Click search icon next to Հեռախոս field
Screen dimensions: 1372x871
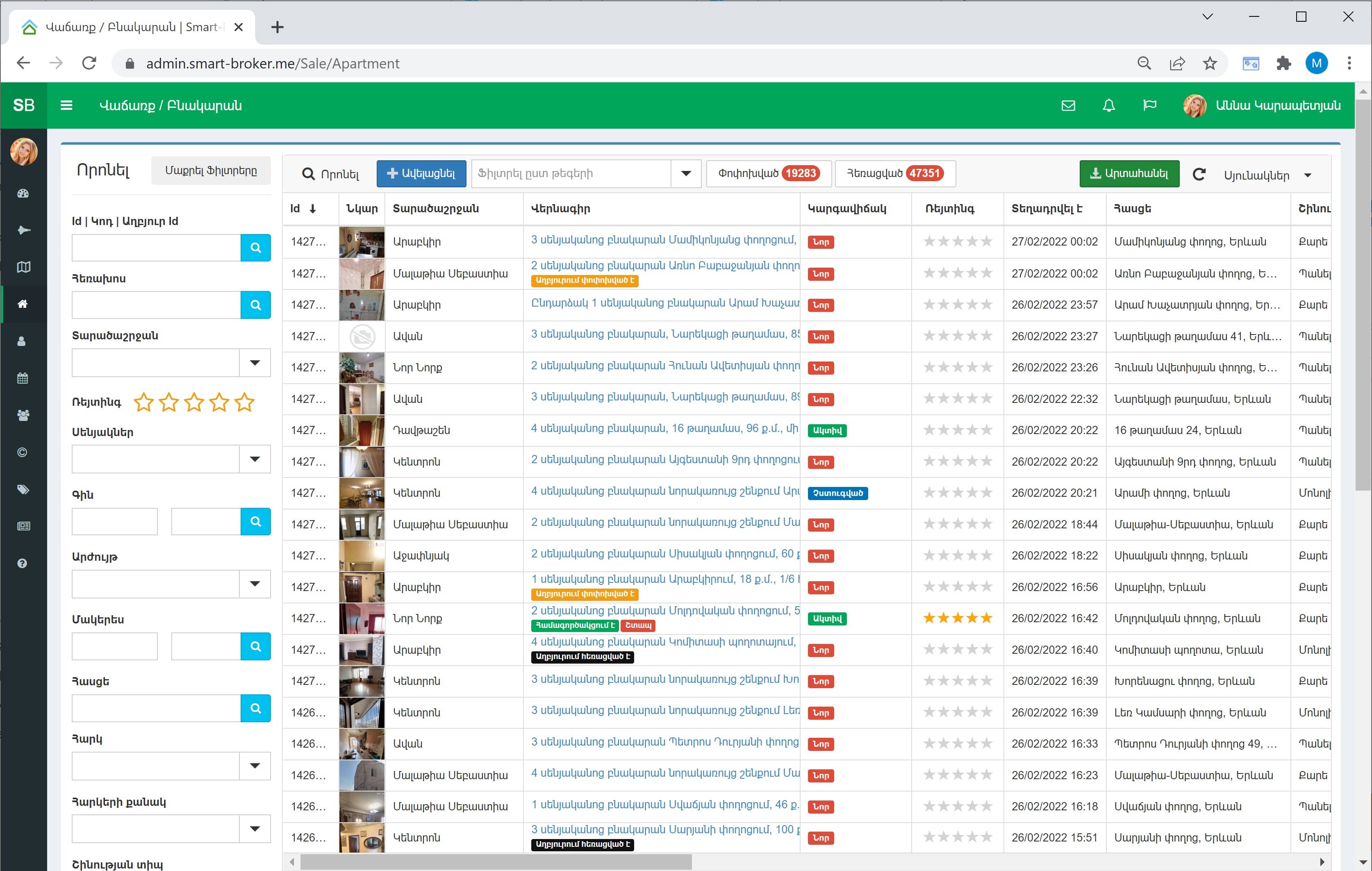[x=256, y=305]
